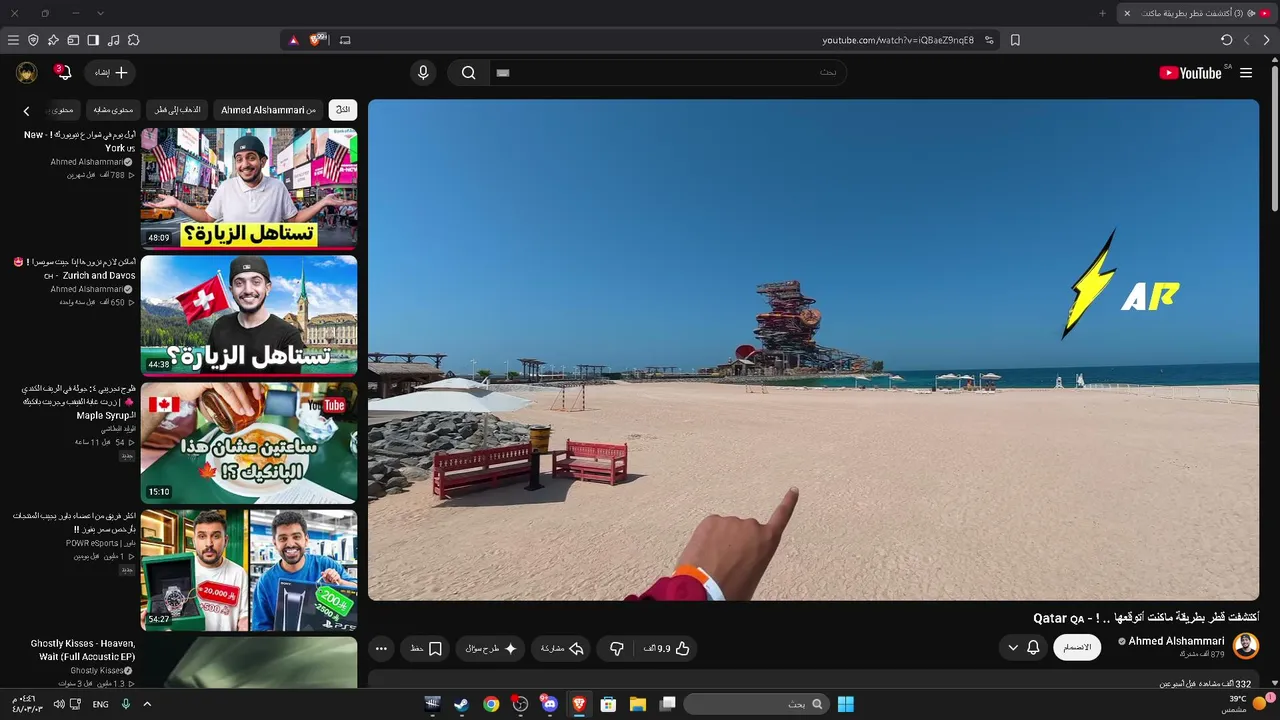The image size is (1280, 720).
Task: Toggle the browser sidebar panel
Action: pos(93,40)
